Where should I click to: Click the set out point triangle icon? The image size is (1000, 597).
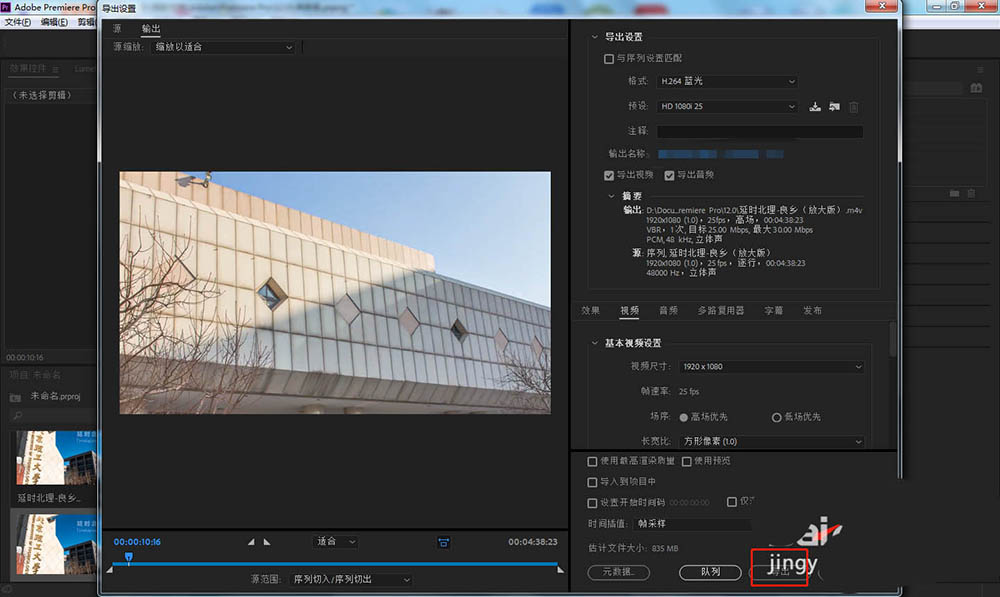click(266, 542)
